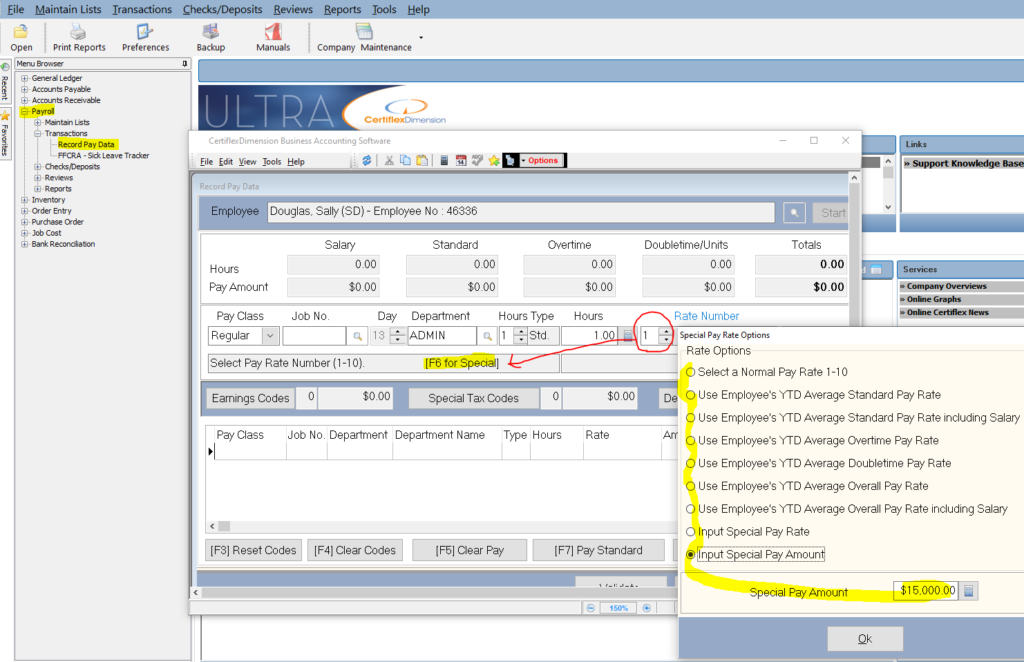Open the Transactions menu on main menu bar
The height and width of the screenshot is (662, 1024).
[141, 8]
